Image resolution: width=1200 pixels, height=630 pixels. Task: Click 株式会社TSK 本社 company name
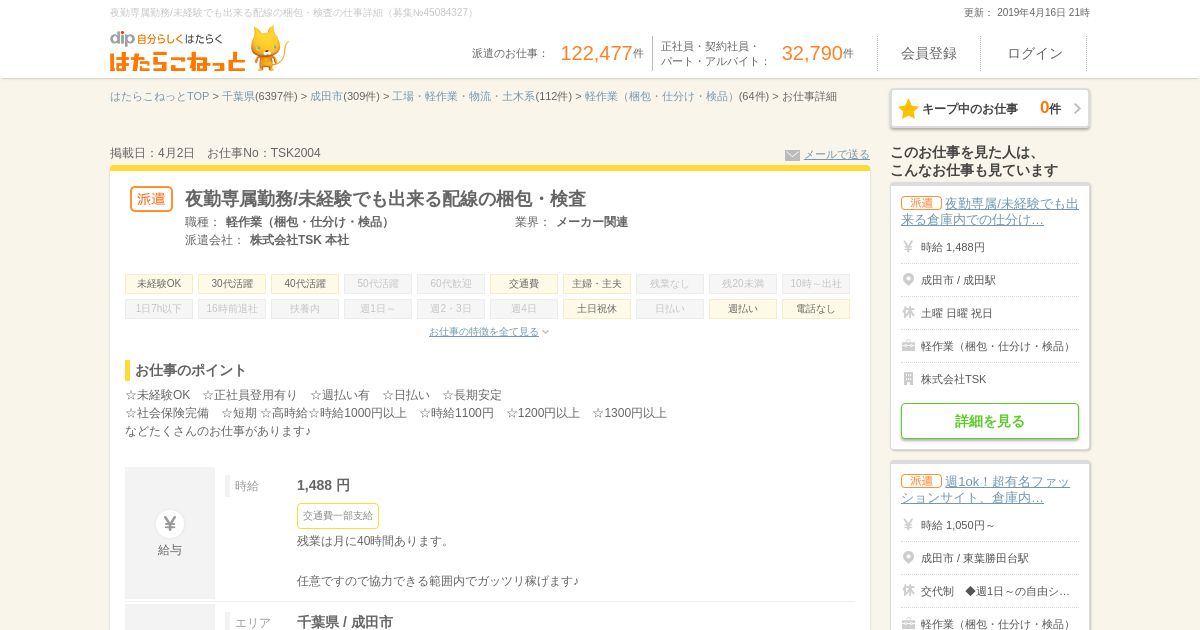coord(299,240)
